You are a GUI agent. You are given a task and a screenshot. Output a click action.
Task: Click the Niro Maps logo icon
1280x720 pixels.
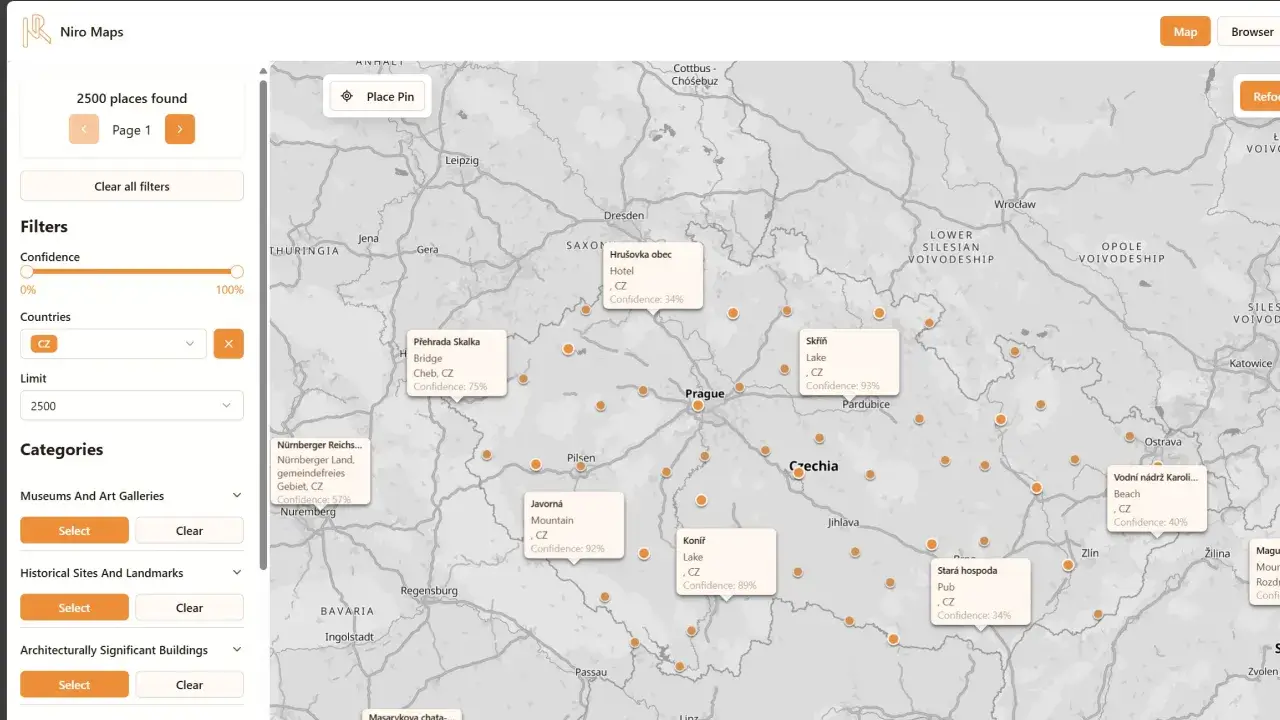click(37, 31)
